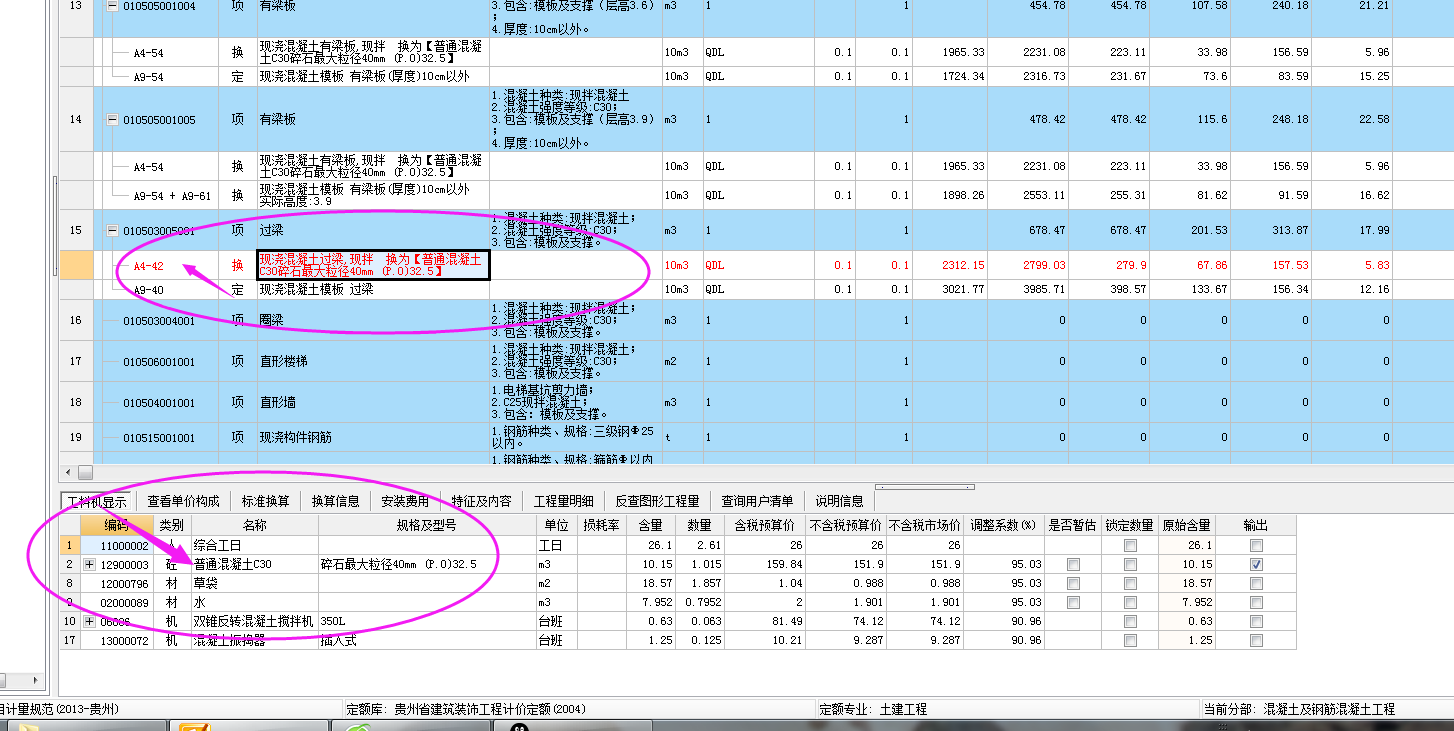Check 锁定数量 for 普通混凝土C30

pyautogui.click(x=1130, y=564)
